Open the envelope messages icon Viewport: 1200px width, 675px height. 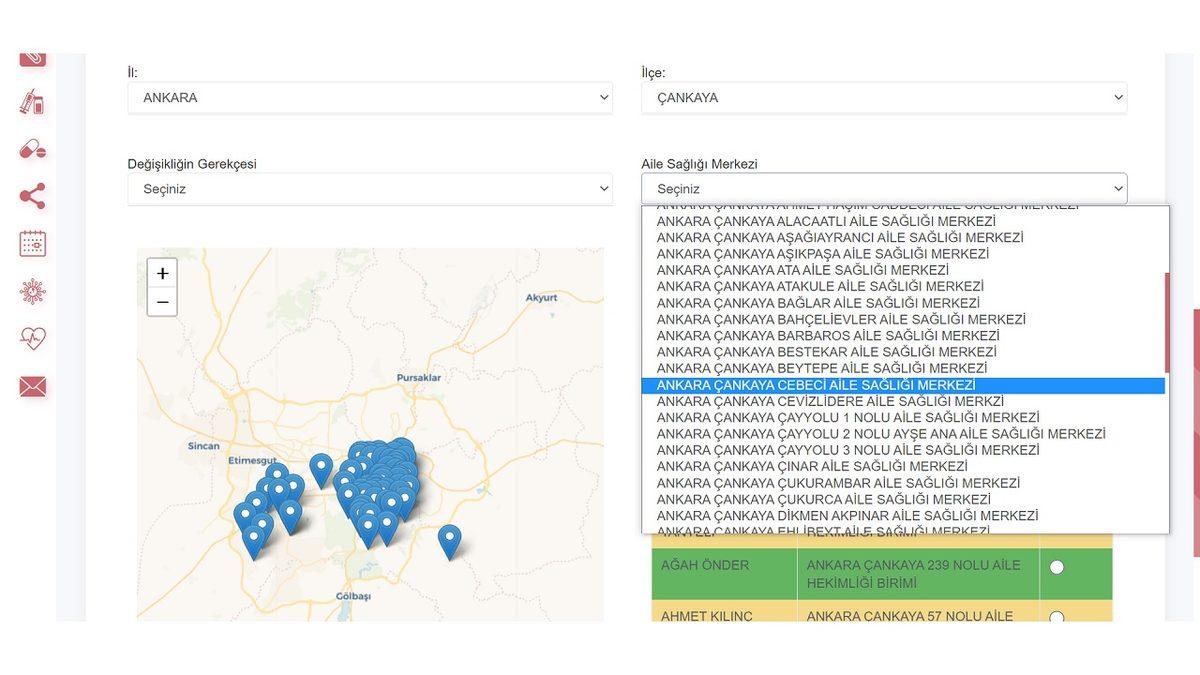[32, 386]
